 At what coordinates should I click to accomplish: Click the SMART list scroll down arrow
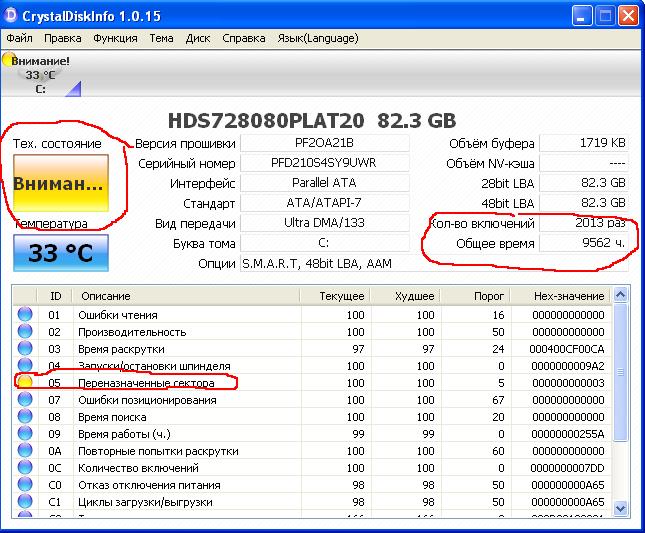pos(620,508)
